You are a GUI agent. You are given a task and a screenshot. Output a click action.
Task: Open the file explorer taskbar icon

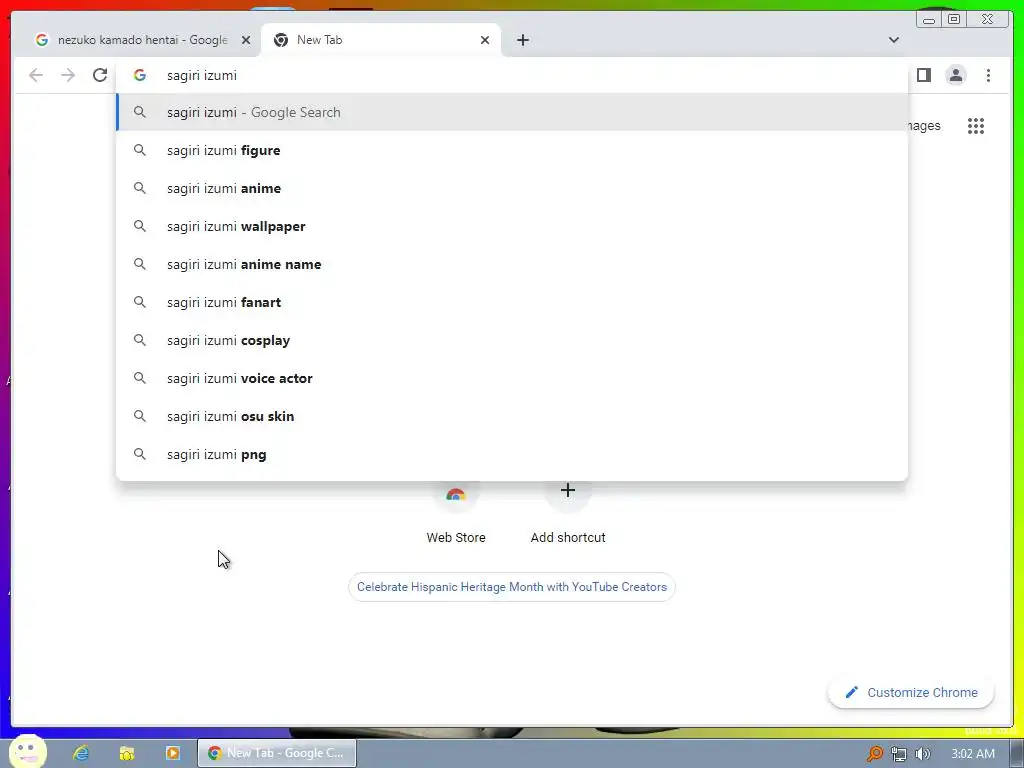[127, 753]
